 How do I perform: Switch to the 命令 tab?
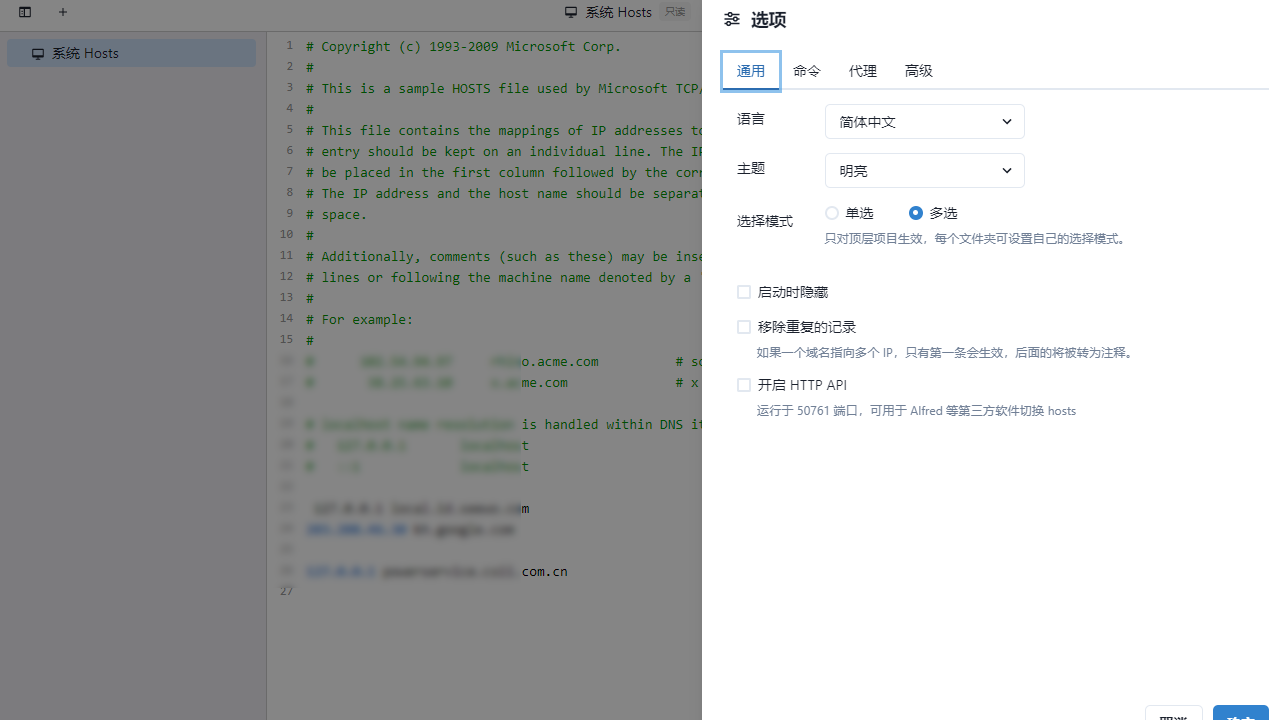pyautogui.click(x=806, y=71)
